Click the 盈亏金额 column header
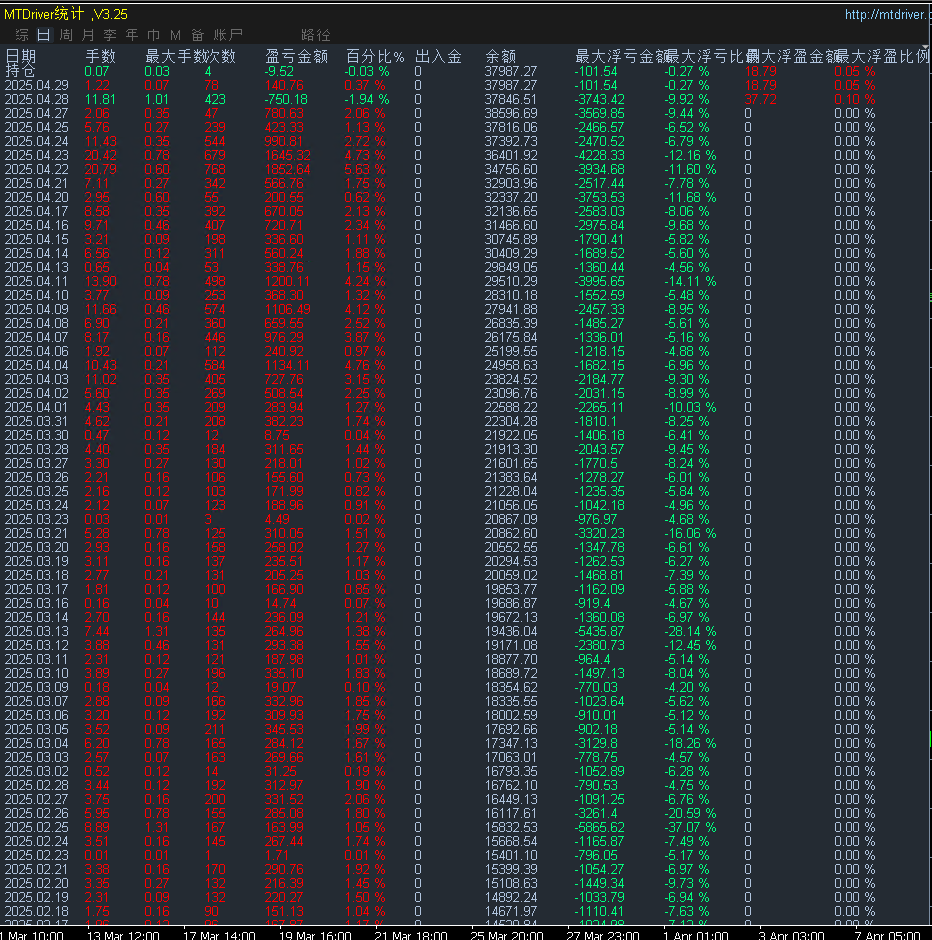Image resolution: width=932 pixels, height=940 pixels. [296, 57]
